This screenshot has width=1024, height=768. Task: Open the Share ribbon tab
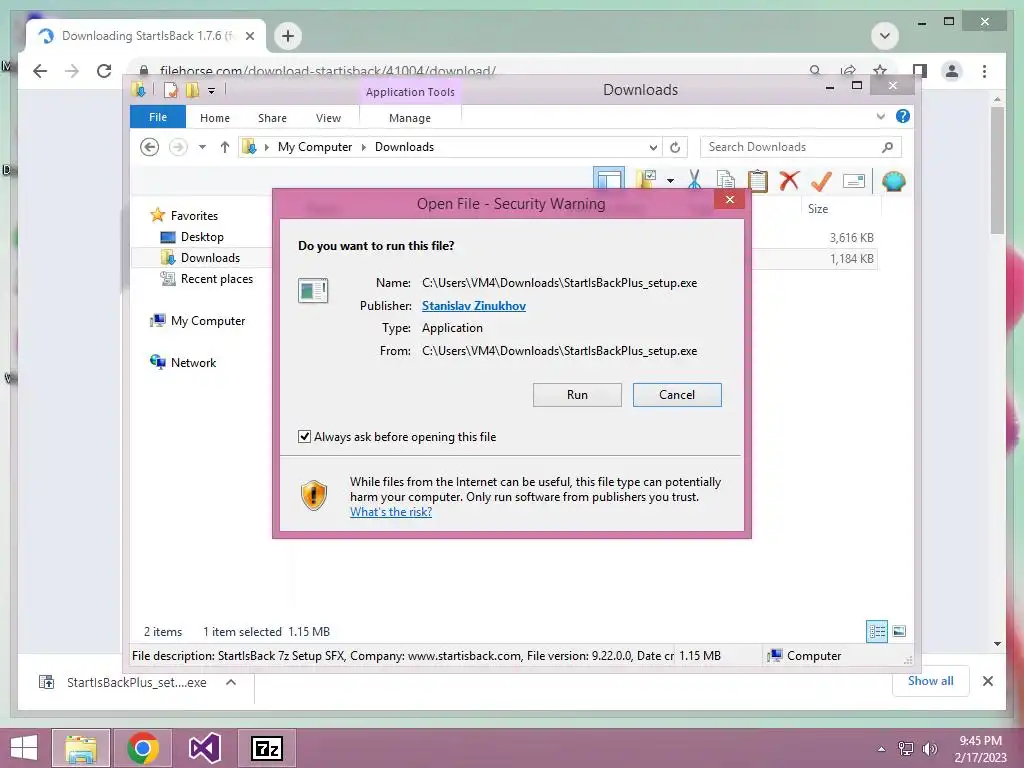coord(272,118)
